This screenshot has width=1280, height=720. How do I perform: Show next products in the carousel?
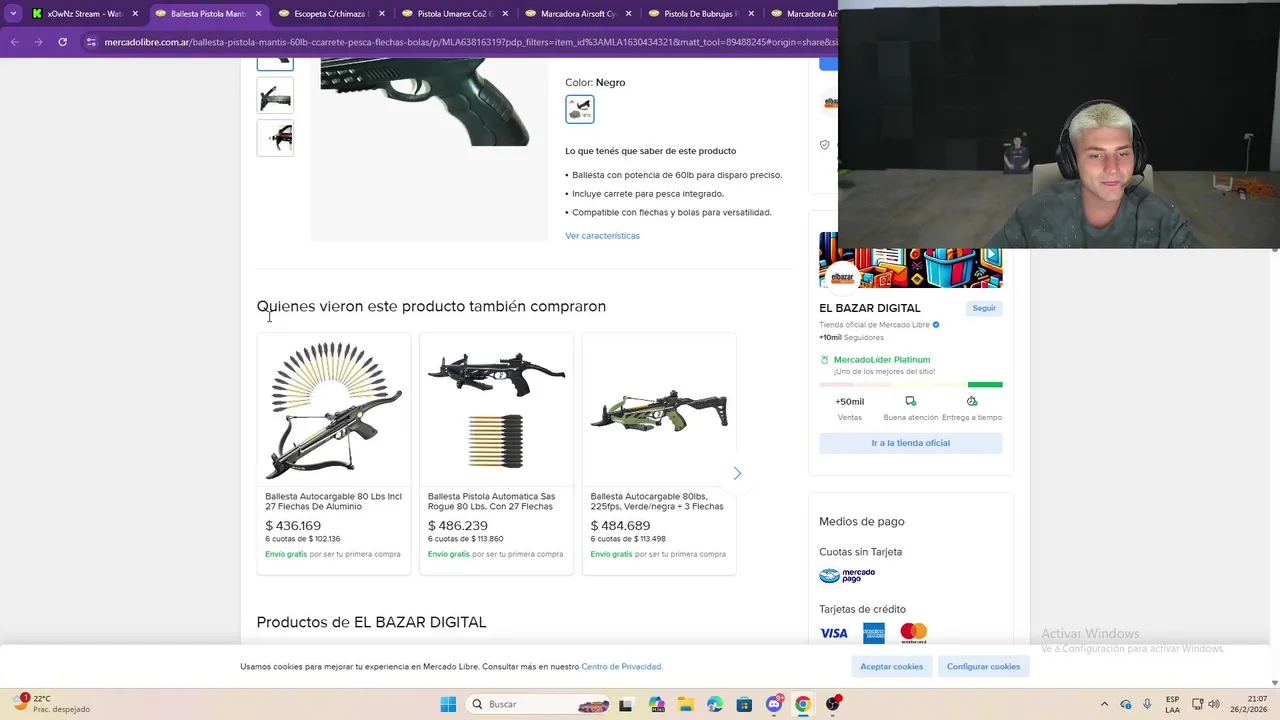tap(737, 473)
